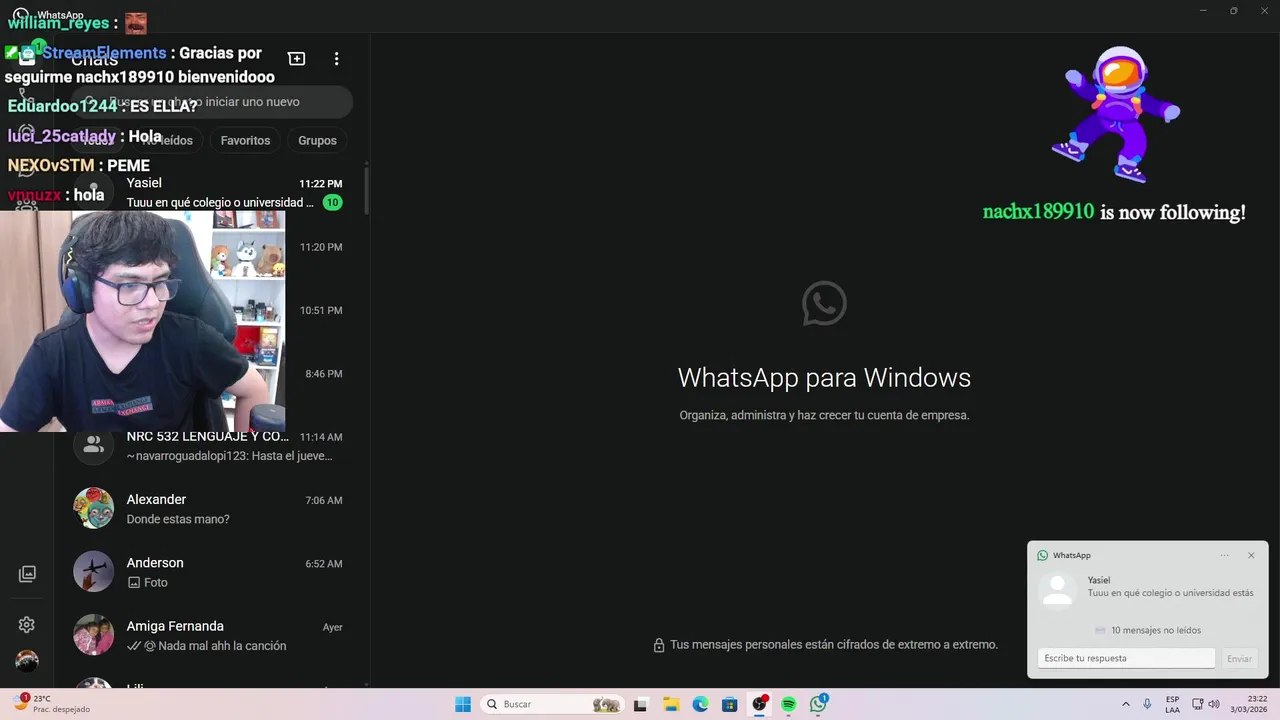Image resolution: width=1280 pixels, height=720 pixels.
Task: Switch to OBS Studio in the taskbar
Action: tap(760, 704)
